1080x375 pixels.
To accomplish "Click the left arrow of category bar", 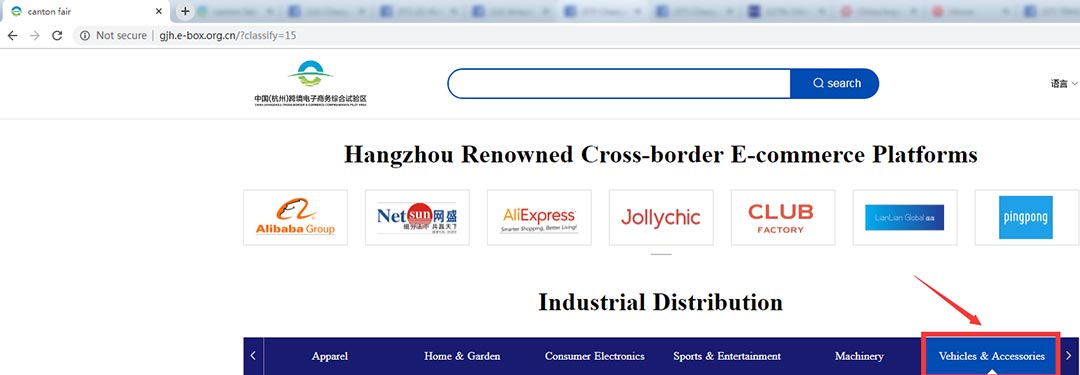I will pos(253,356).
